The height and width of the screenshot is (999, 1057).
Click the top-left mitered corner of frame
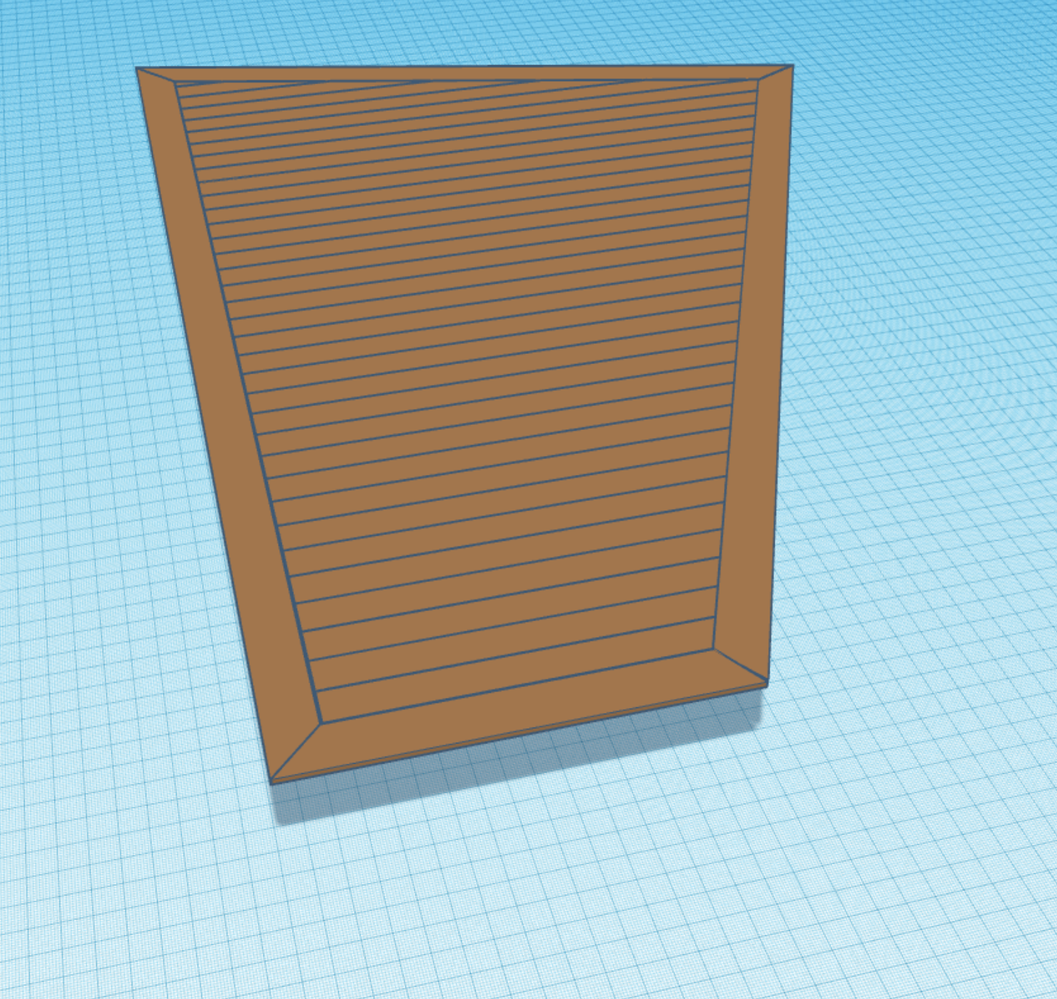[x=158, y=76]
